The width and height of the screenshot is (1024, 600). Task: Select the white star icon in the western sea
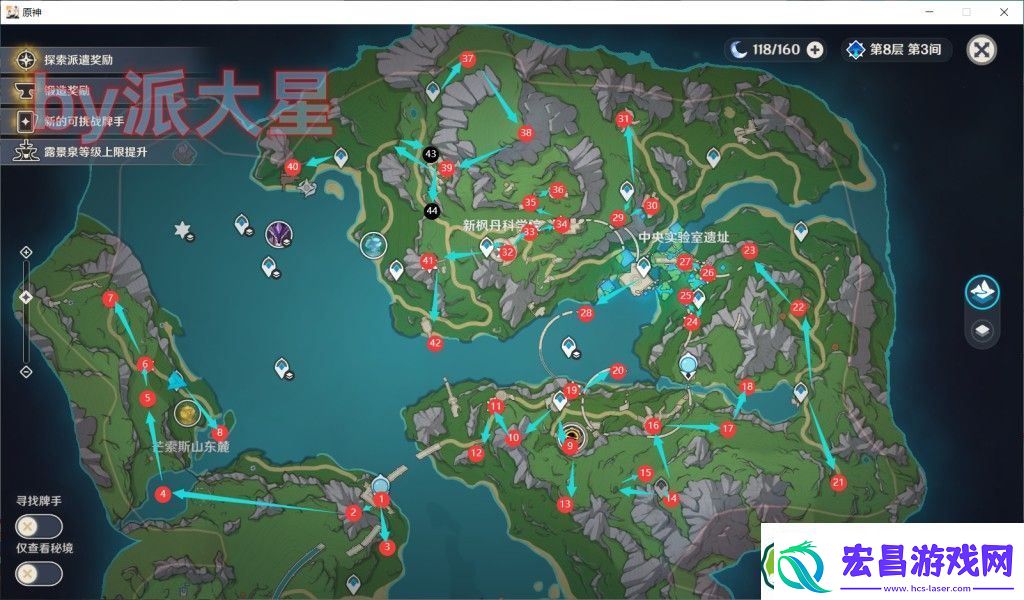[182, 230]
